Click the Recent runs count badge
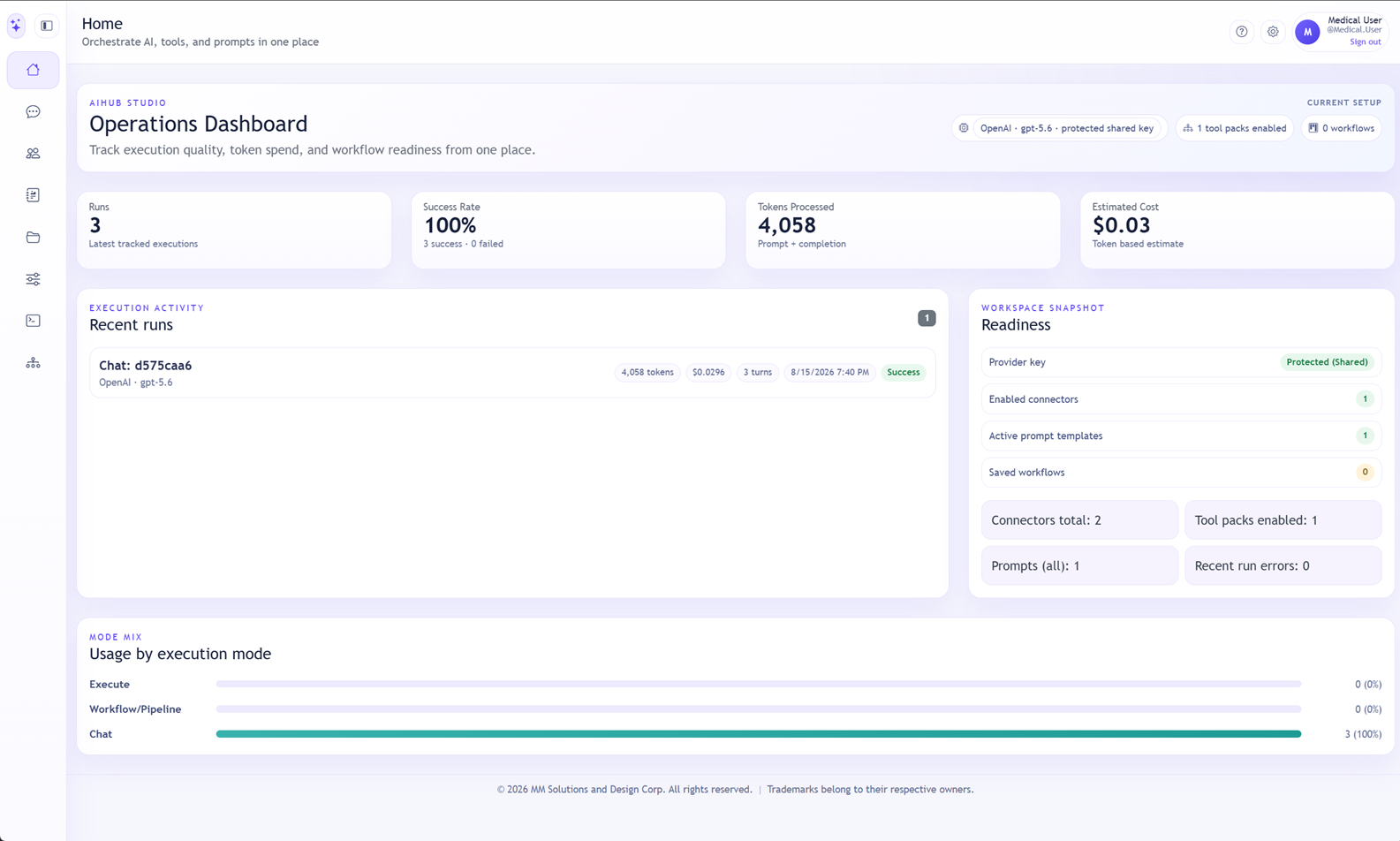 (x=927, y=318)
